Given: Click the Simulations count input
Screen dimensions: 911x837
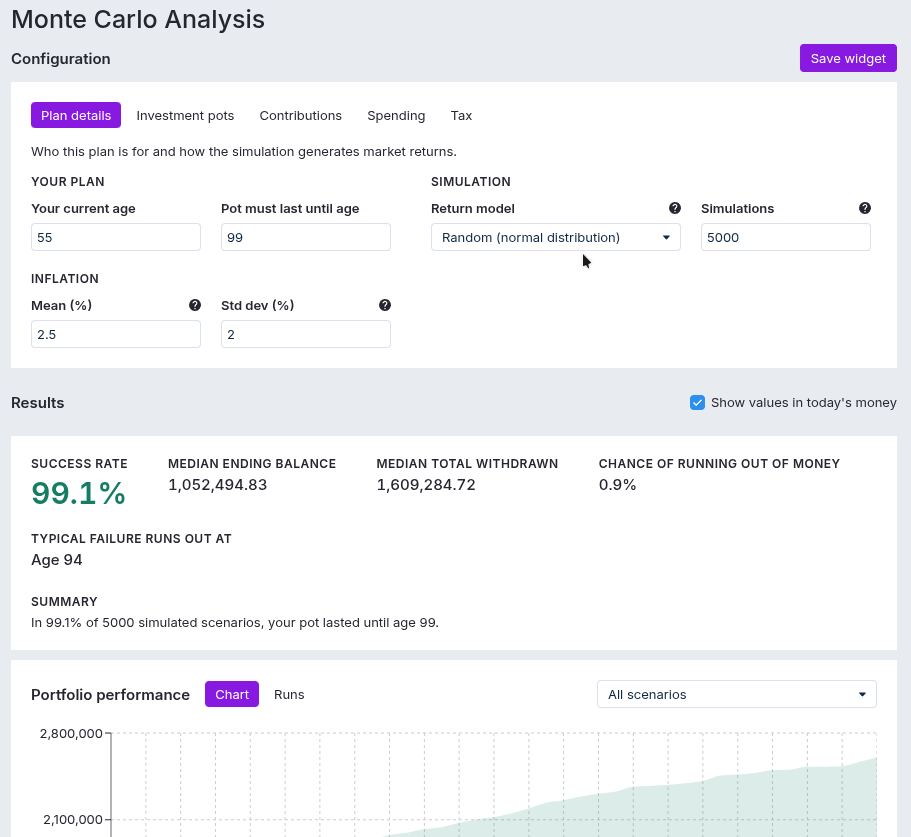Looking at the screenshot, I should (786, 237).
